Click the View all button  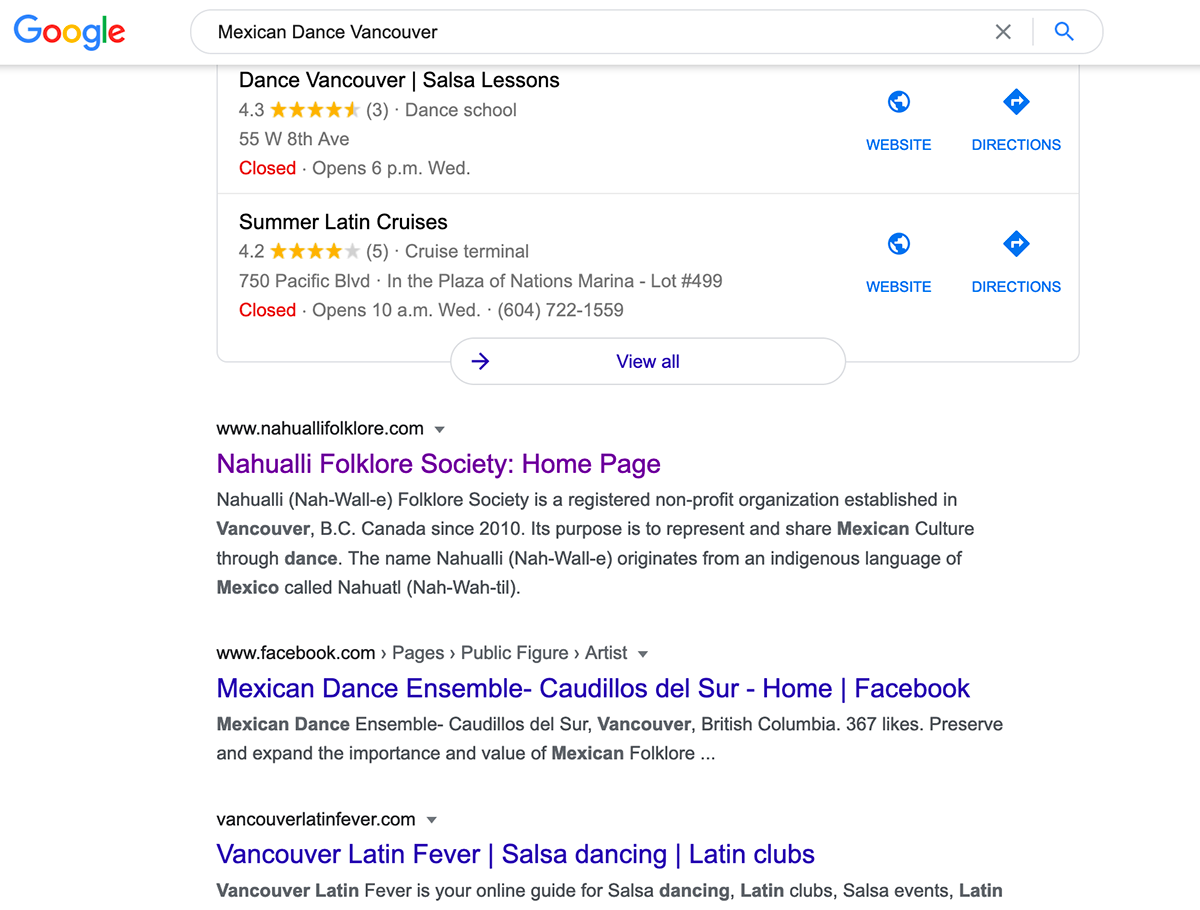coord(648,361)
